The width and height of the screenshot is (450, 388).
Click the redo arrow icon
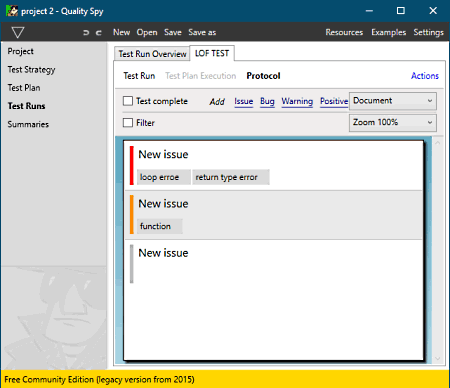[x=98, y=33]
